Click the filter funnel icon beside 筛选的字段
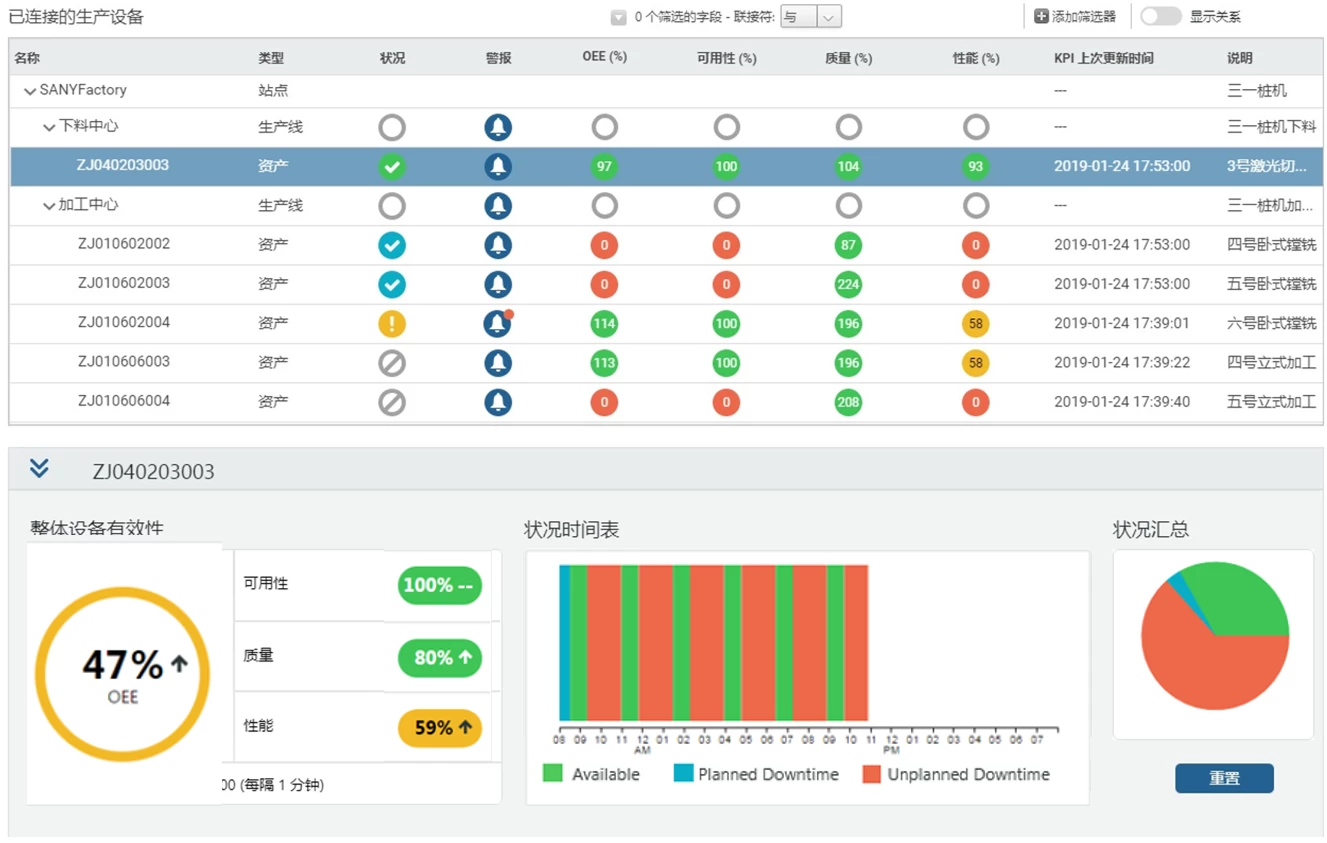Screen dimensions: 1327x843 click(x=619, y=17)
